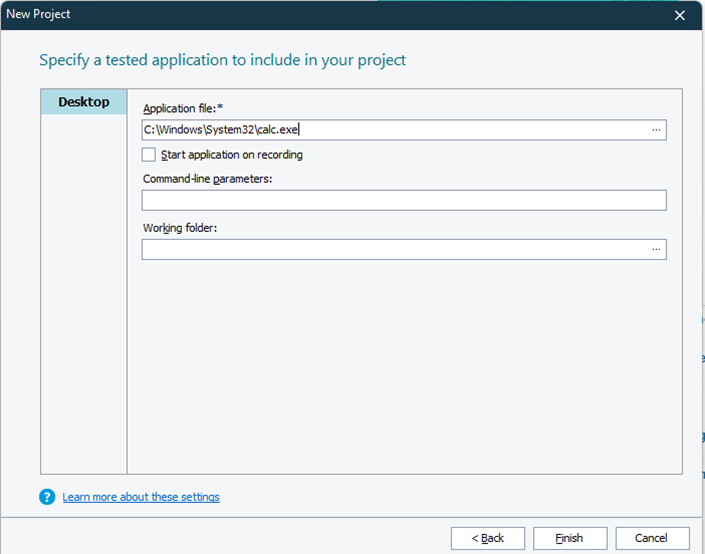Open file browser for Application file
Screen dimensions: 705x554
click(656, 130)
